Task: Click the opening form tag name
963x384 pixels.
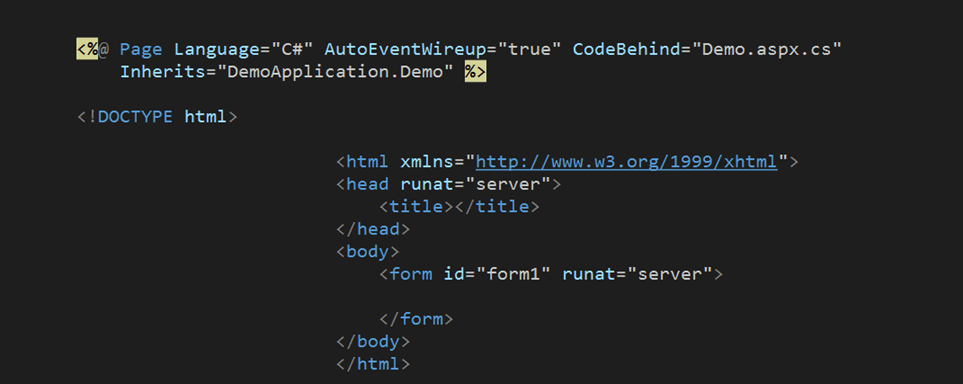Action: [x=411, y=274]
